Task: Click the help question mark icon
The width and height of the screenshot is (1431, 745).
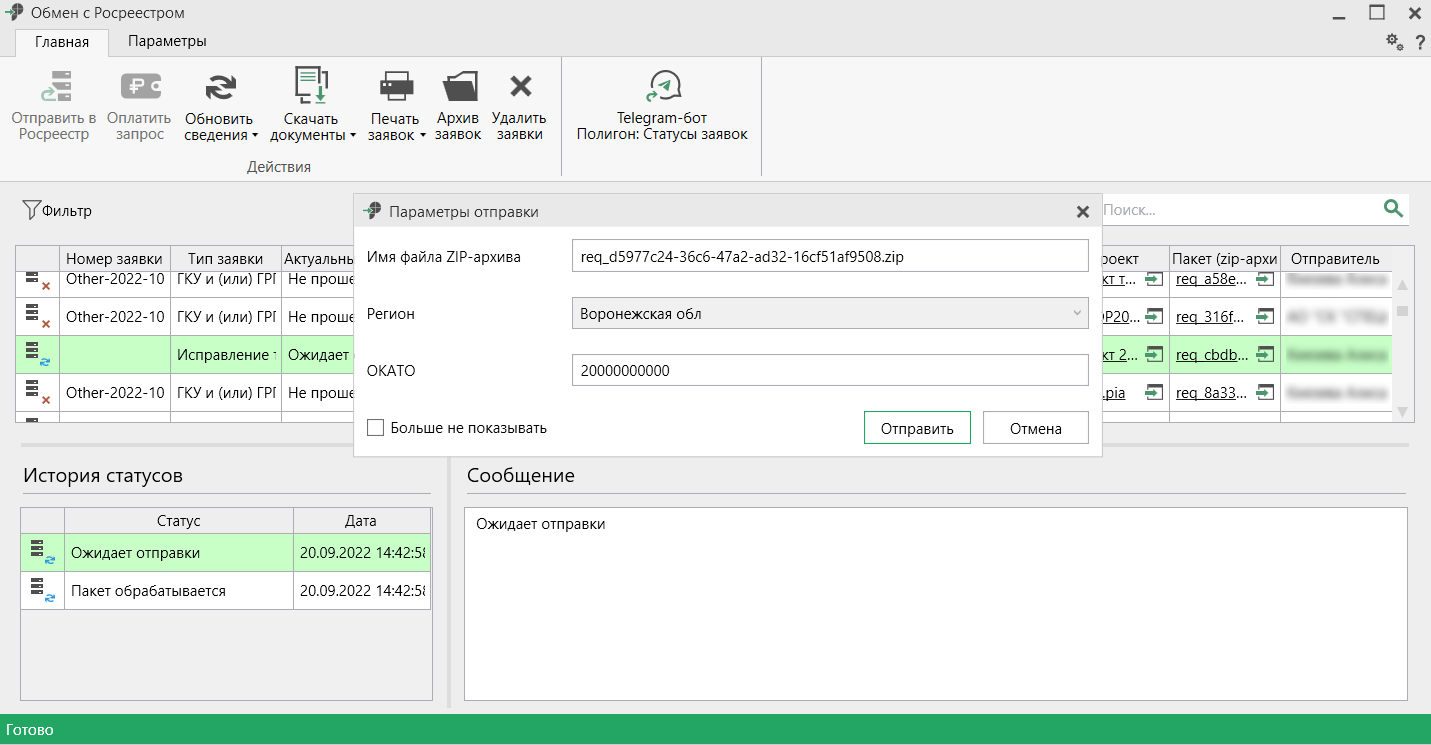Action: [x=1419, y=43]
